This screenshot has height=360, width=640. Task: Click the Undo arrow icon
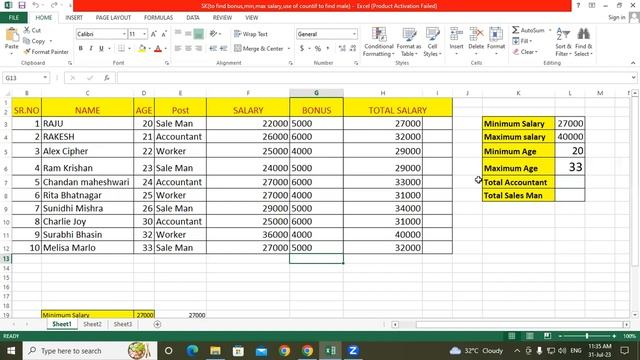36,6
